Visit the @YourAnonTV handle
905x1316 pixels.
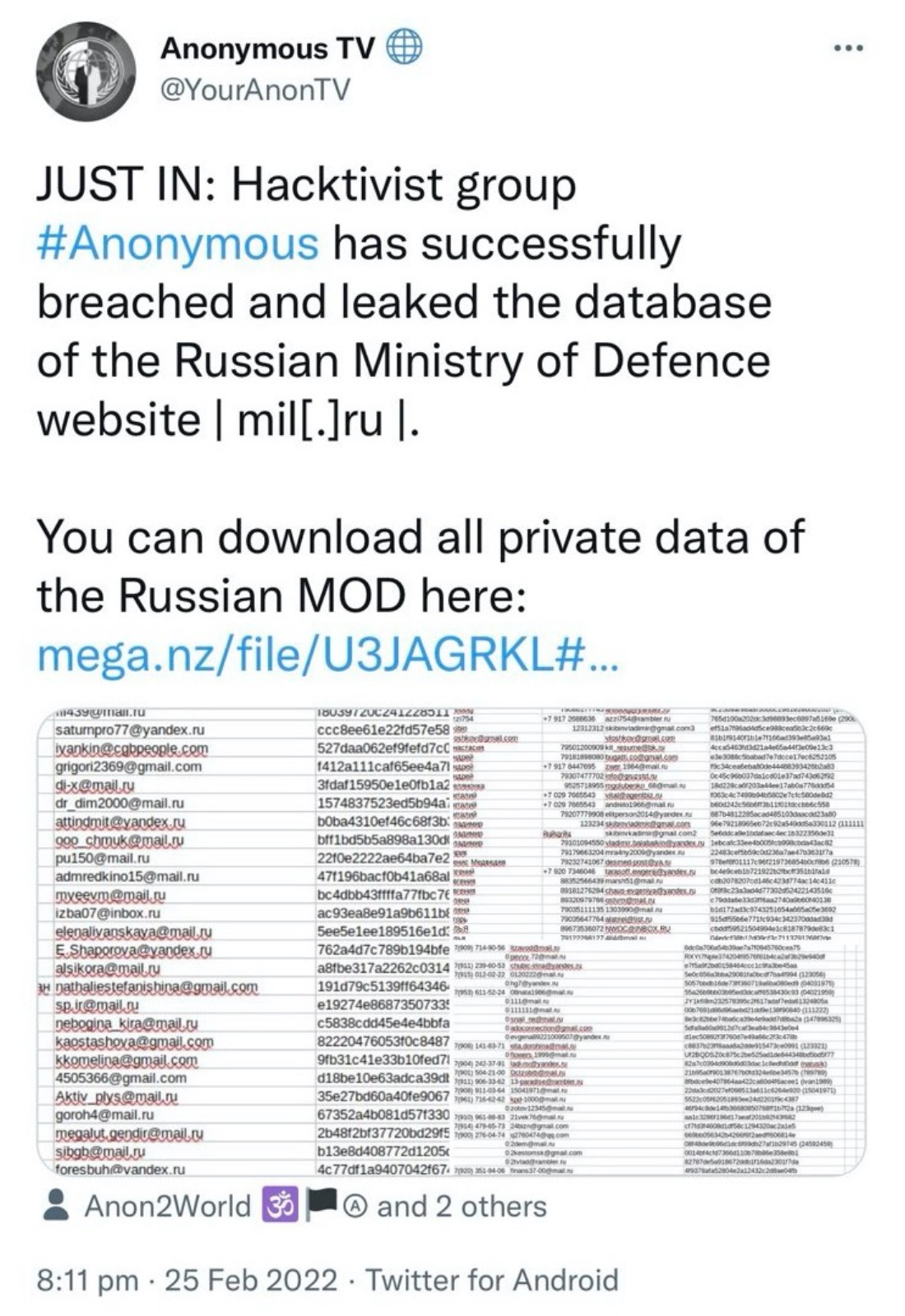coord(254,88)
